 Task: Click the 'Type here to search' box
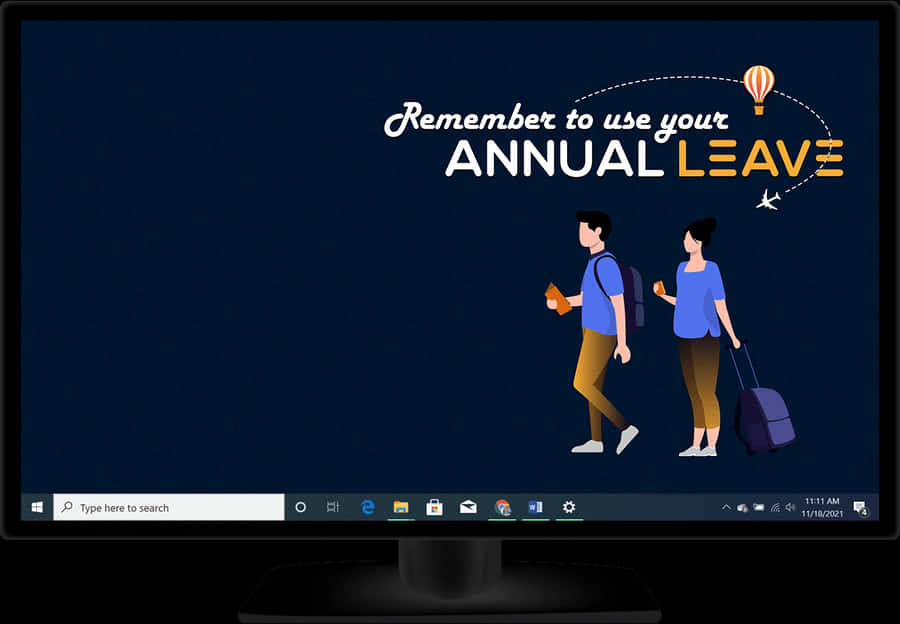pyautogui.click(x=170, y=508)
